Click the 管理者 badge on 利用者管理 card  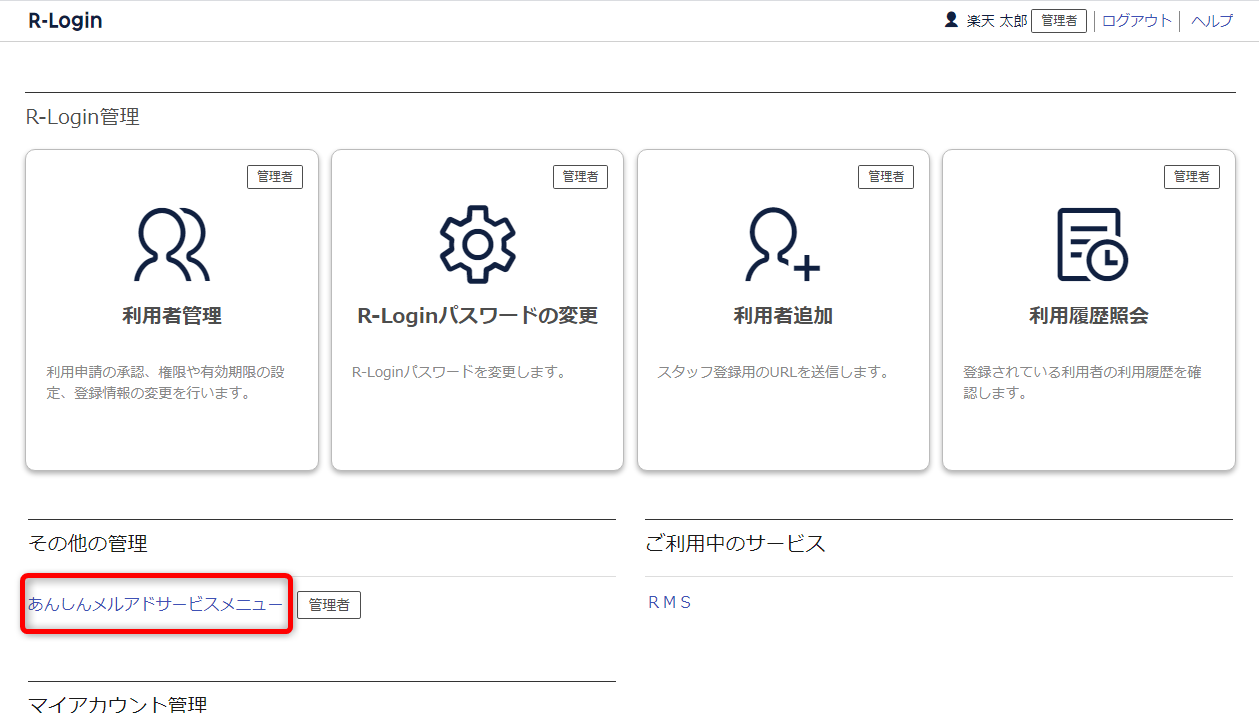(275, 177)
